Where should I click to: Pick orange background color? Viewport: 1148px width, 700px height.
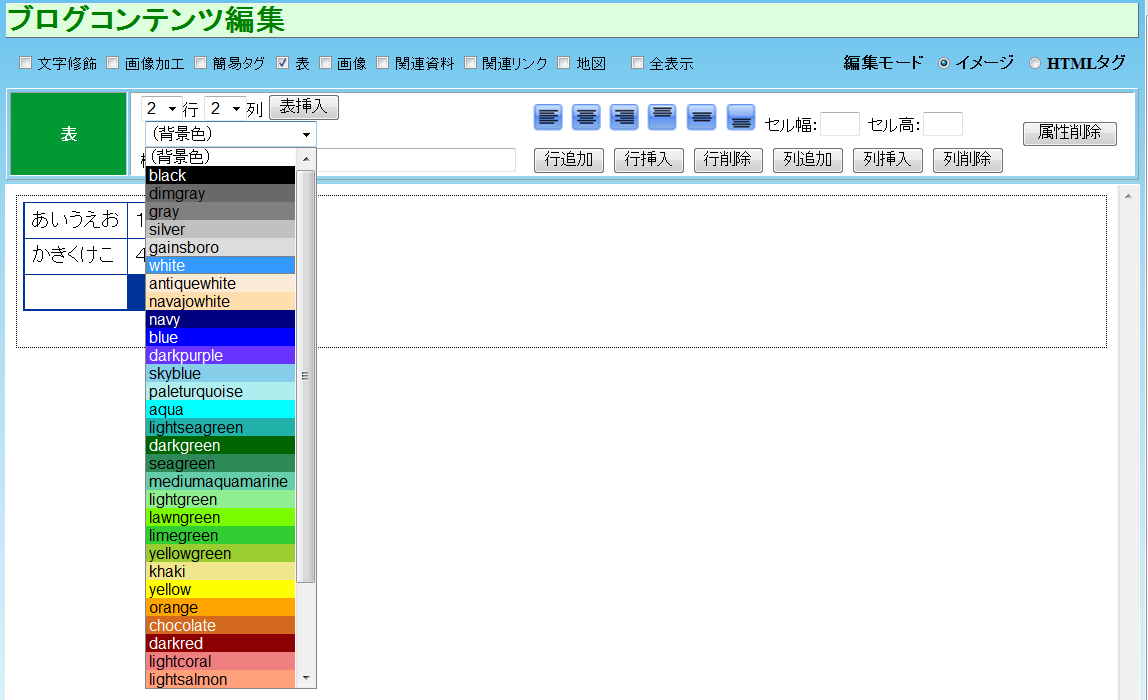coord(220,608)
